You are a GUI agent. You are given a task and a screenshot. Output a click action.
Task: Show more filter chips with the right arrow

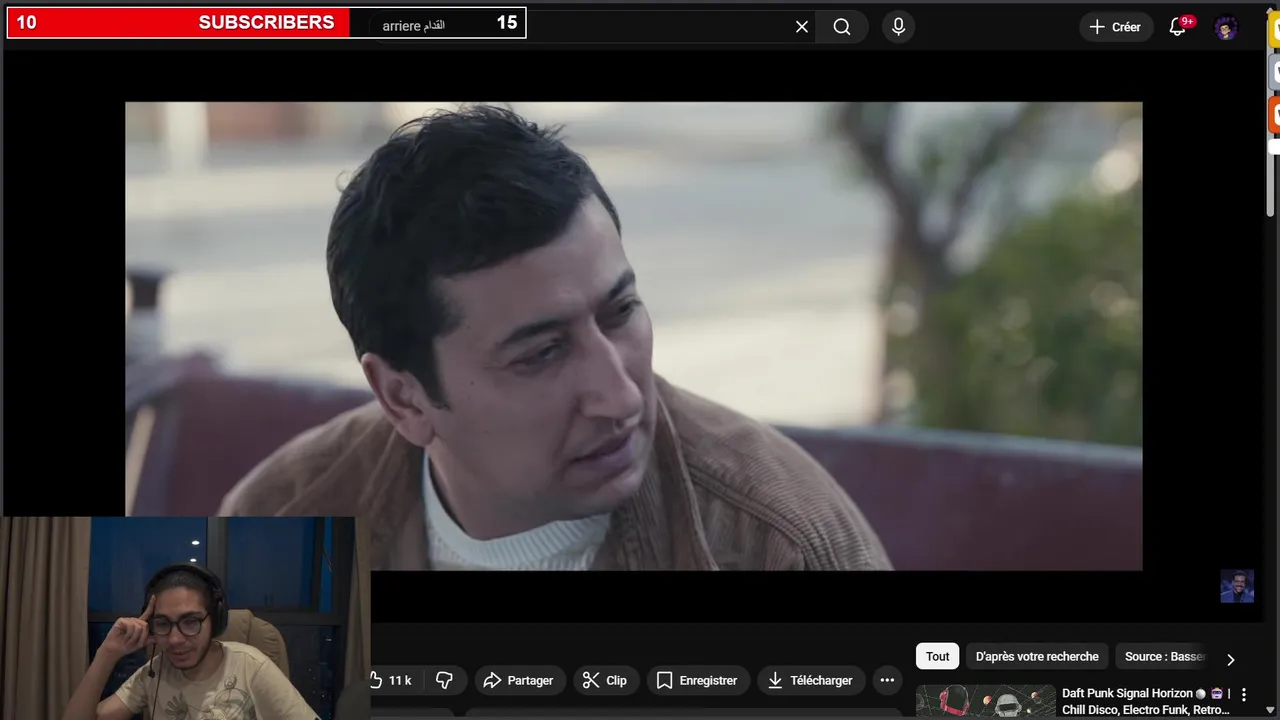click(1231, 658)
